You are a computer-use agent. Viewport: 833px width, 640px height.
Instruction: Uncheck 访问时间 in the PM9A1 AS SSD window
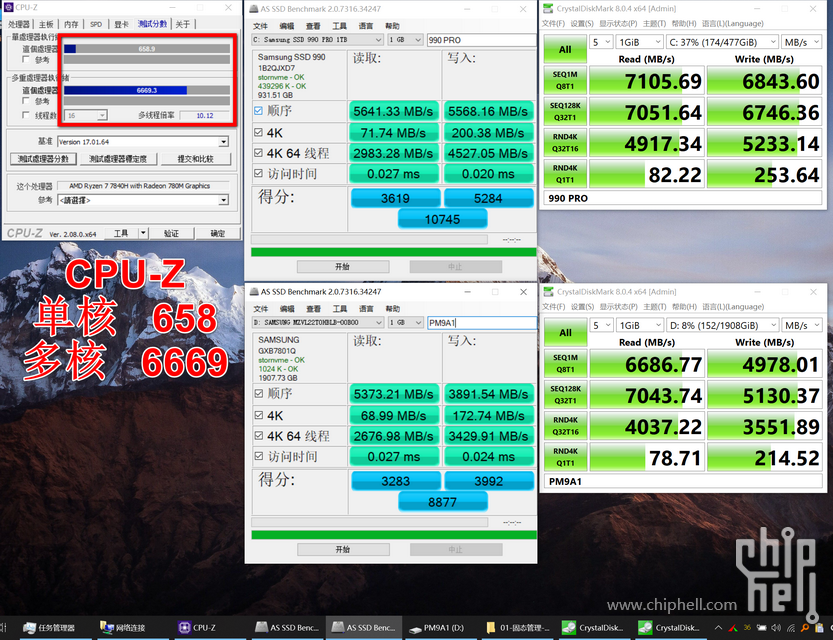tap(259, 456)
